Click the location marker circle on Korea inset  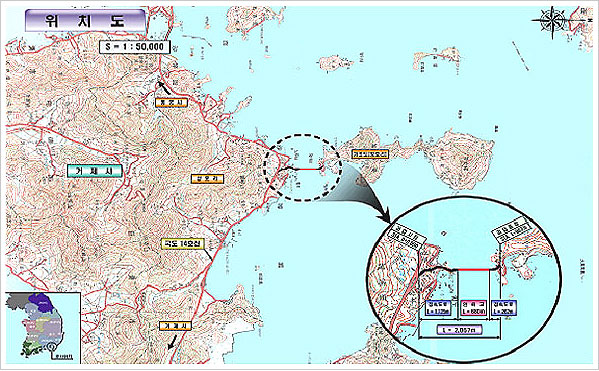tap(52, 347)
